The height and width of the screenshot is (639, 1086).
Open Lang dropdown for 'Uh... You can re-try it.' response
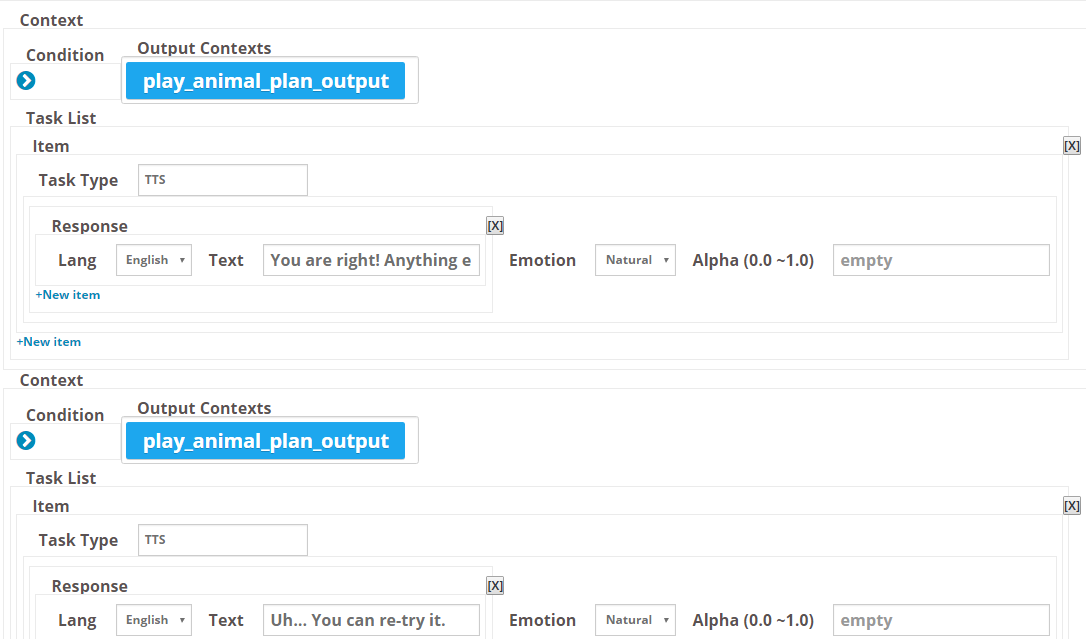pyautogui.click(x=154, y=620)
